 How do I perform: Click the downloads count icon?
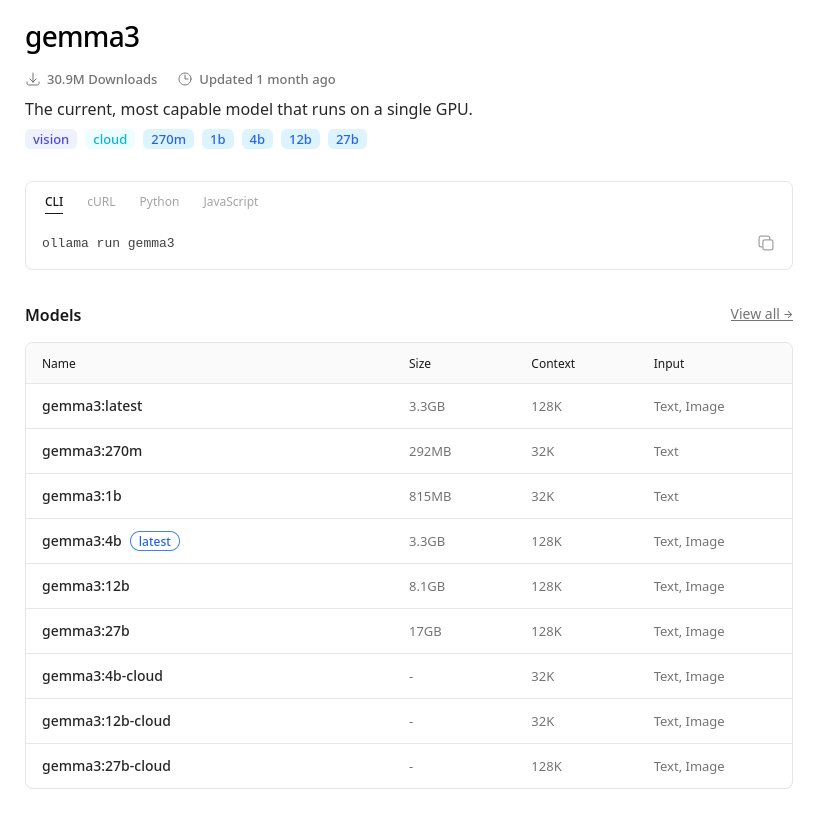point(33,79)
